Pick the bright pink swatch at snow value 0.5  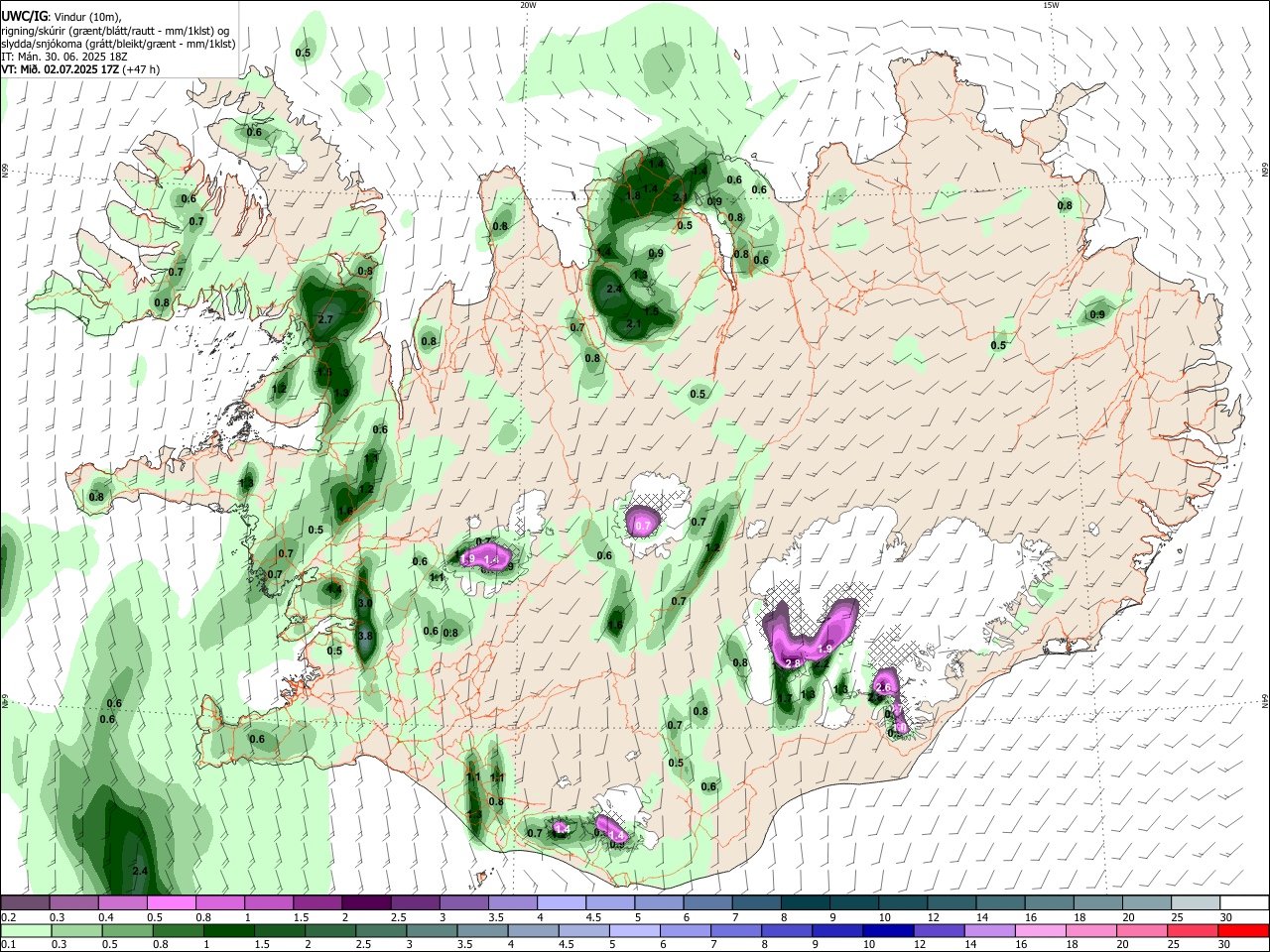[171, 903]
